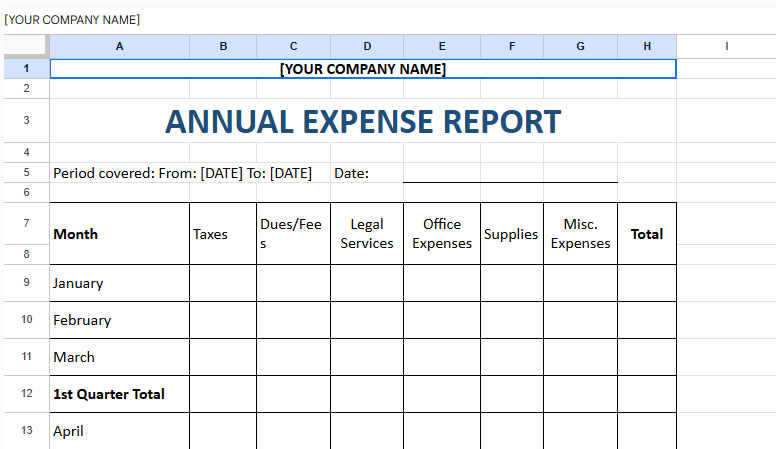Select the 1st Quarter Total cell
Screen dimensions: 776x449
coord(119,394)
